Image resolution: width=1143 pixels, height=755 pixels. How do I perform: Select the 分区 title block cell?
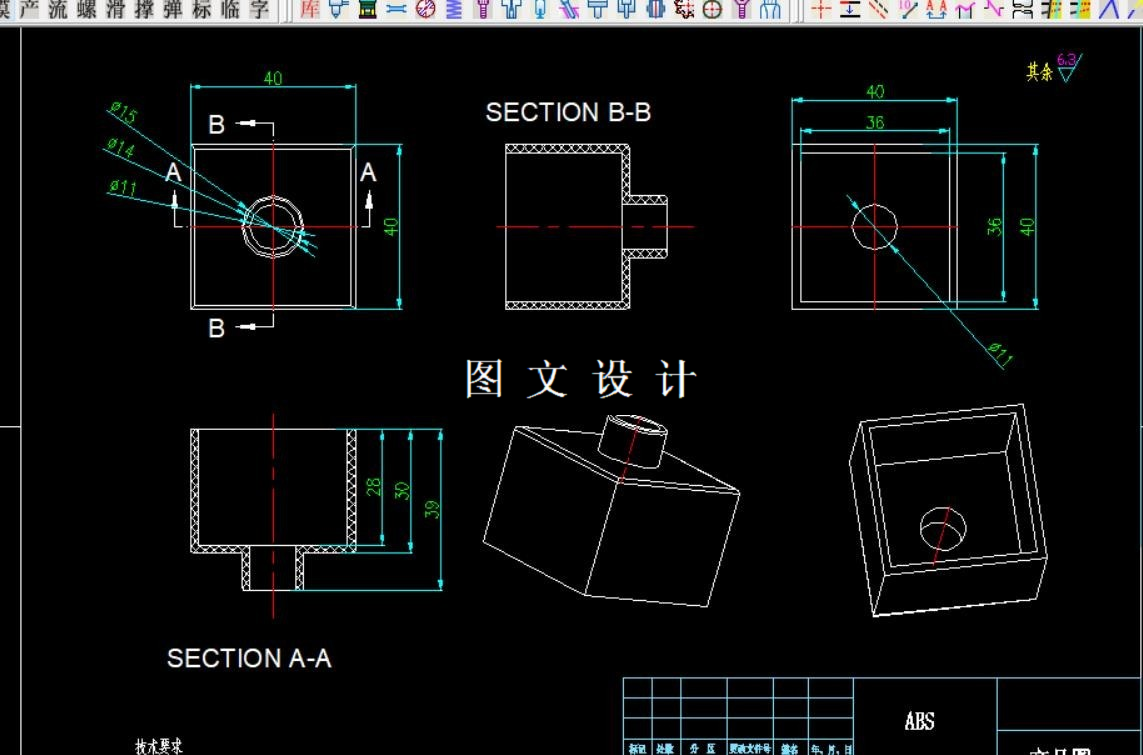tap(703, 748)
